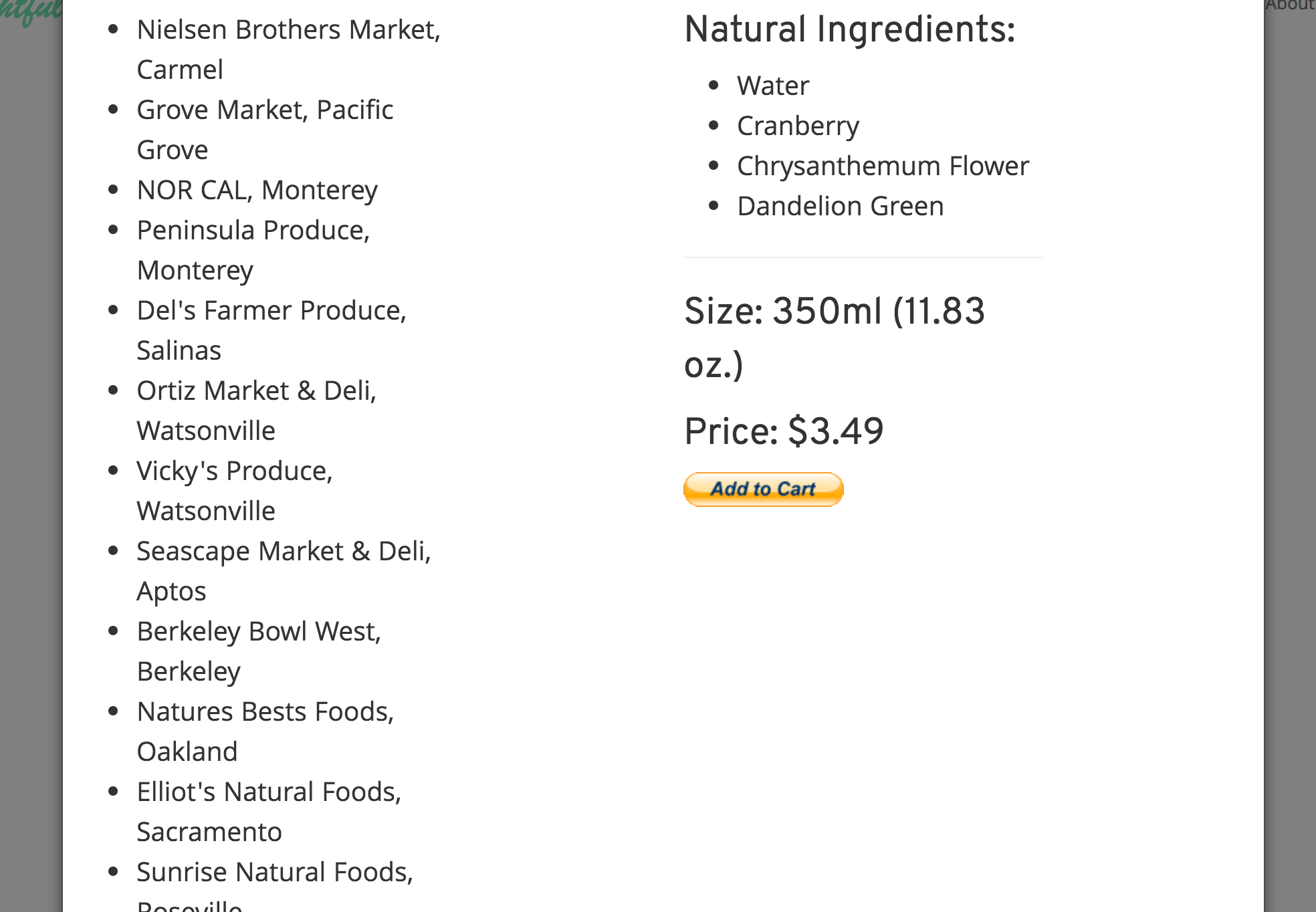Click the Price: $3.49 text

[x=784, y=431]
